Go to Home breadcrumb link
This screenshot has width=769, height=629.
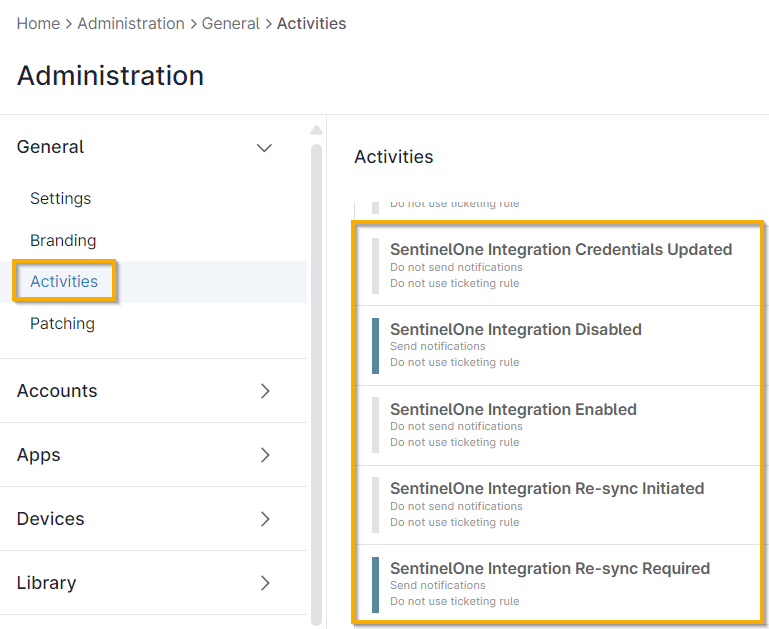(x=38, y=23)
